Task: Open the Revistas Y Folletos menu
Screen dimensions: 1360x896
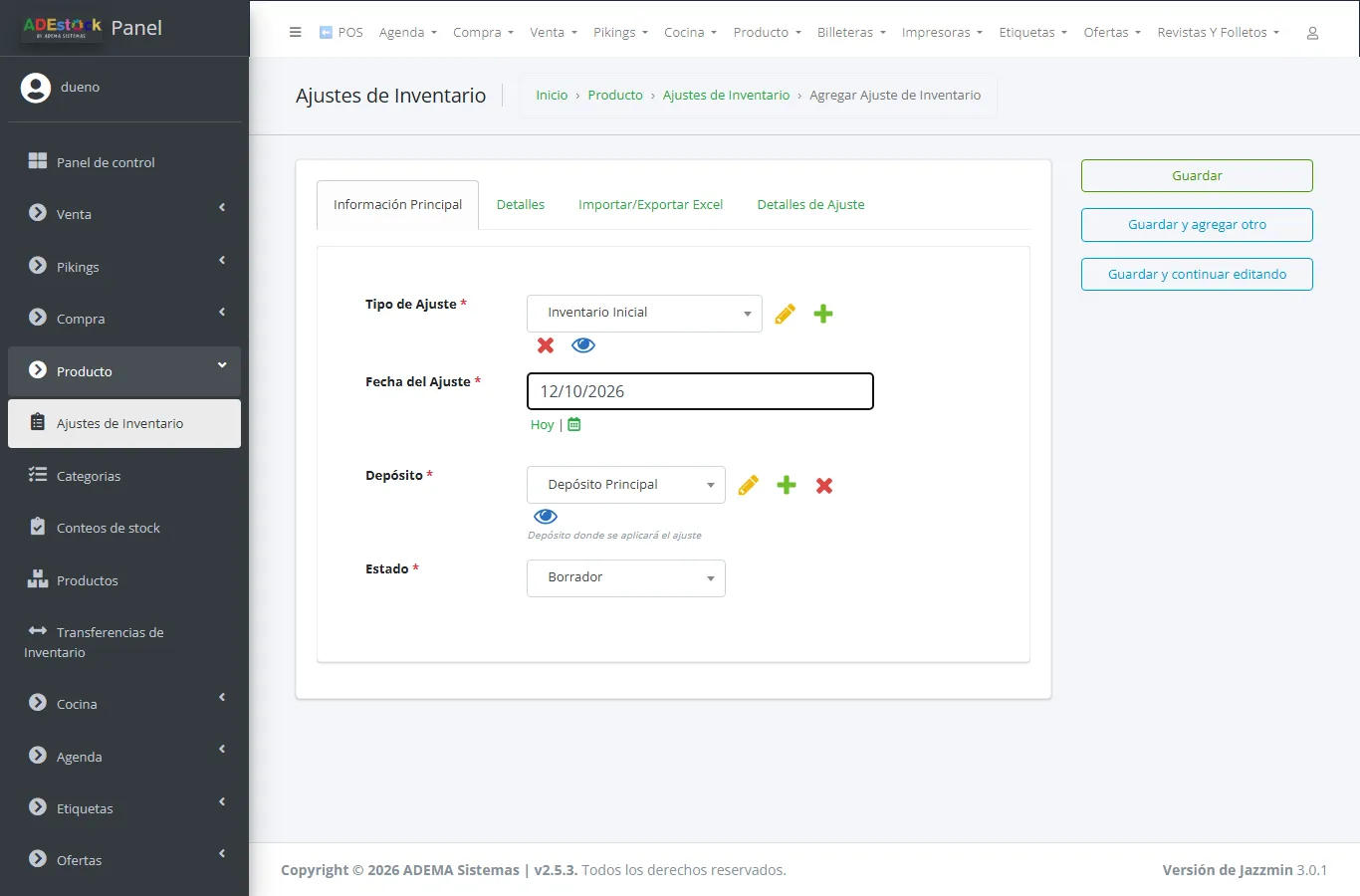Action: (1218, 33)
